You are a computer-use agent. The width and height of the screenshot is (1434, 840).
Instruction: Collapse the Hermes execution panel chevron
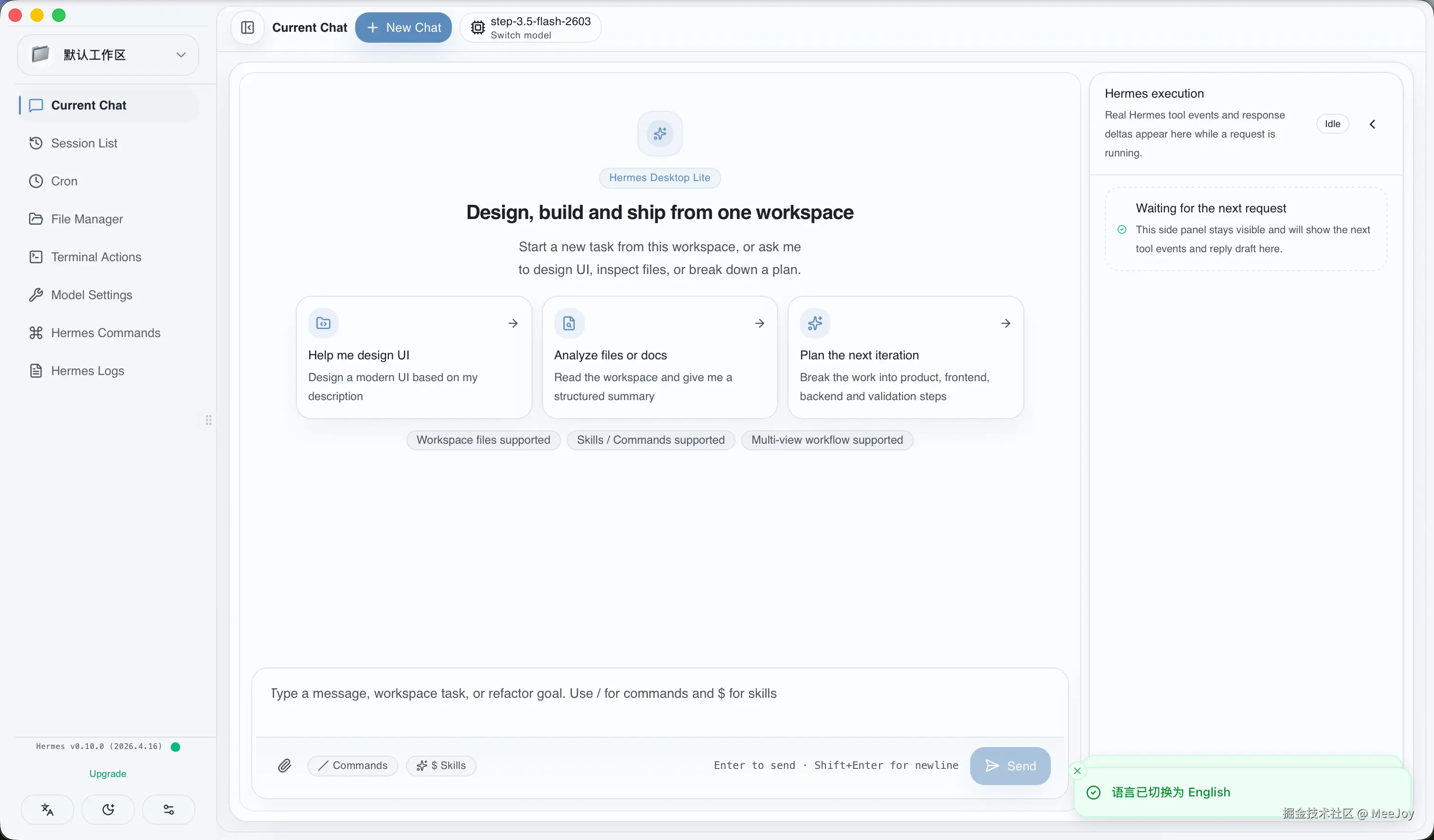click(x=1372, y=124)
